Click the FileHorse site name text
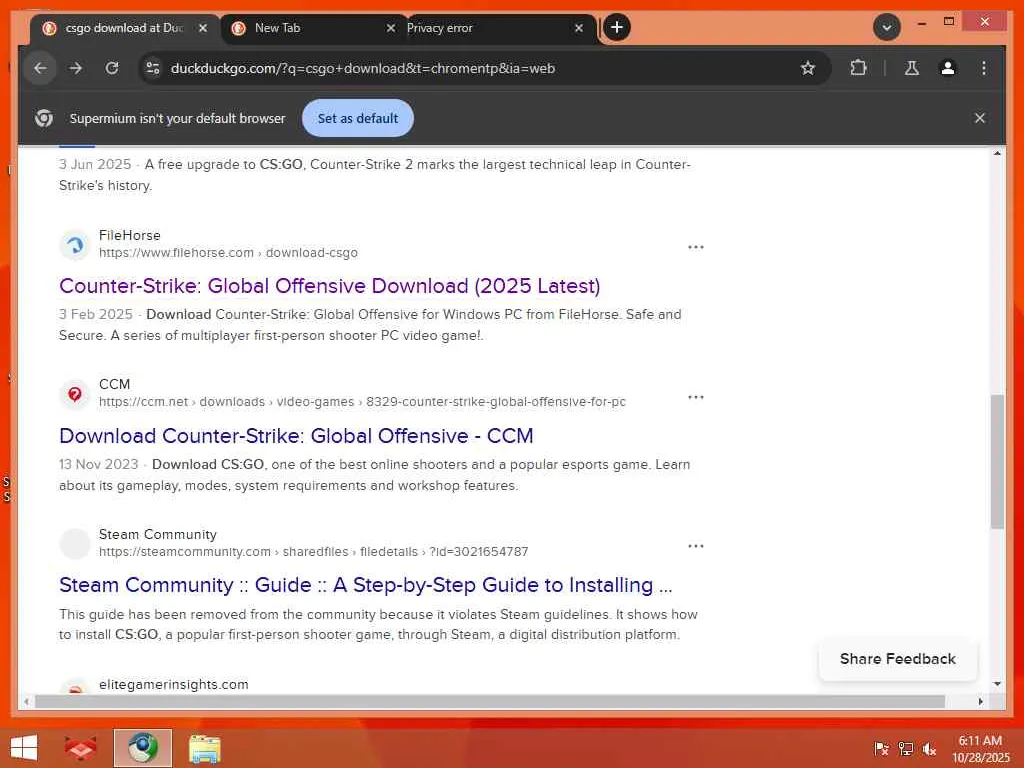Viewport: 1024px width, 768px height. 129,235
